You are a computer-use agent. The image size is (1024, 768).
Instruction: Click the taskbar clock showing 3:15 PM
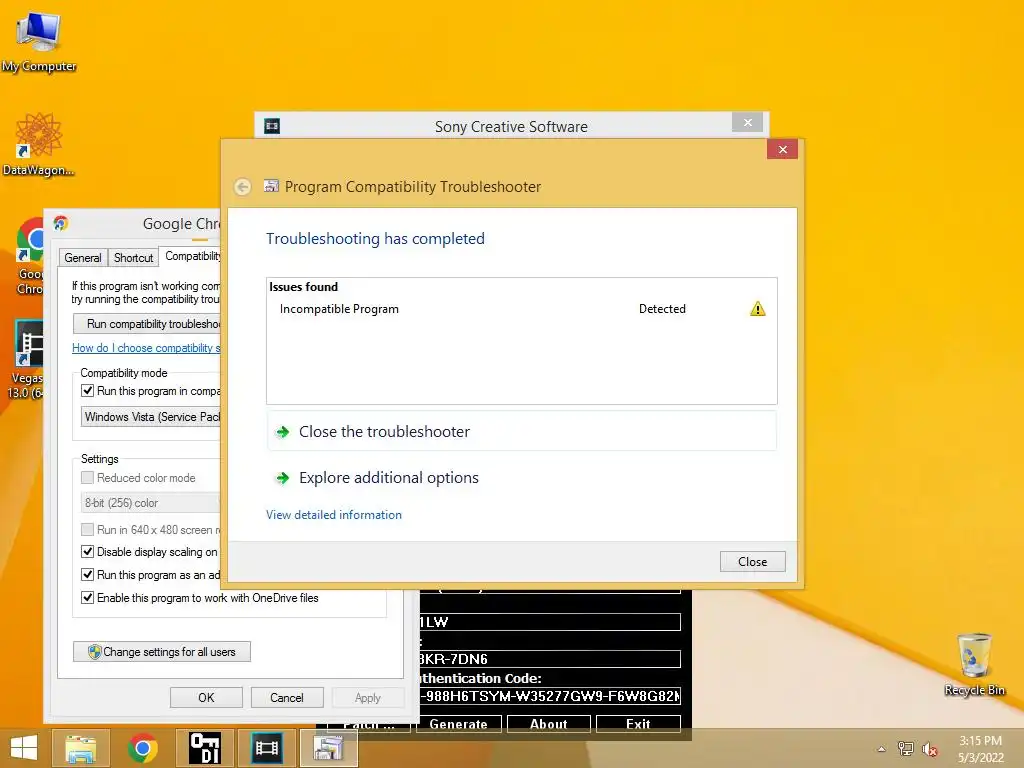tap(980, 749)
